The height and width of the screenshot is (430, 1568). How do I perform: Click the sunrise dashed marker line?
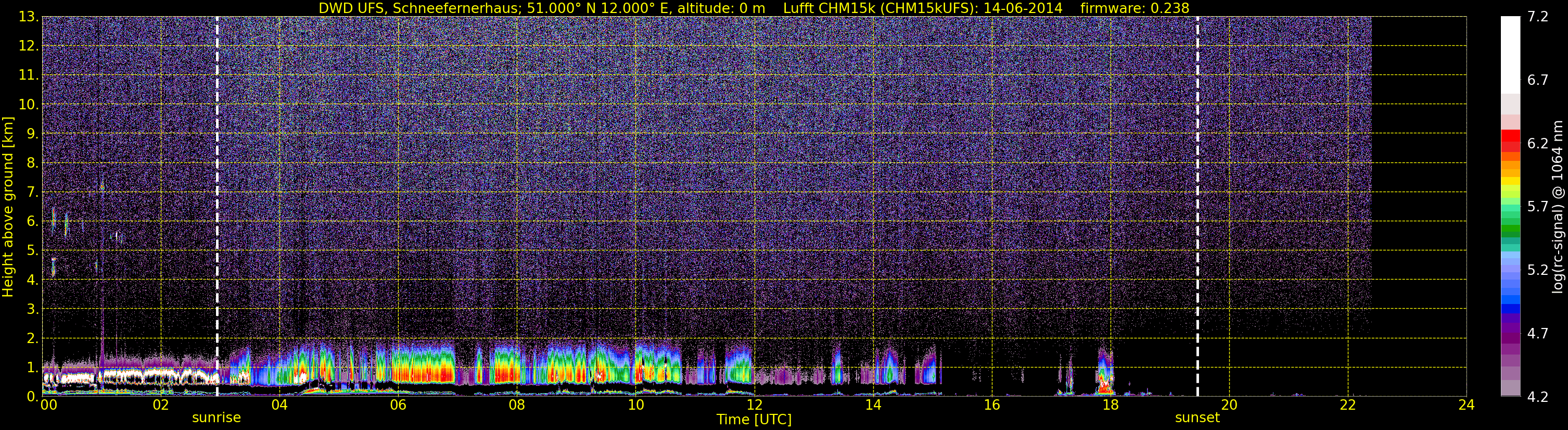pos(218,207)
